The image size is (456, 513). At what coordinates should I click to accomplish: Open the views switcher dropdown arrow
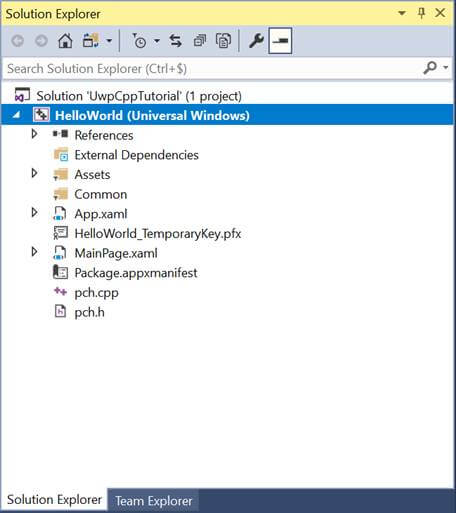pos(109,41)
